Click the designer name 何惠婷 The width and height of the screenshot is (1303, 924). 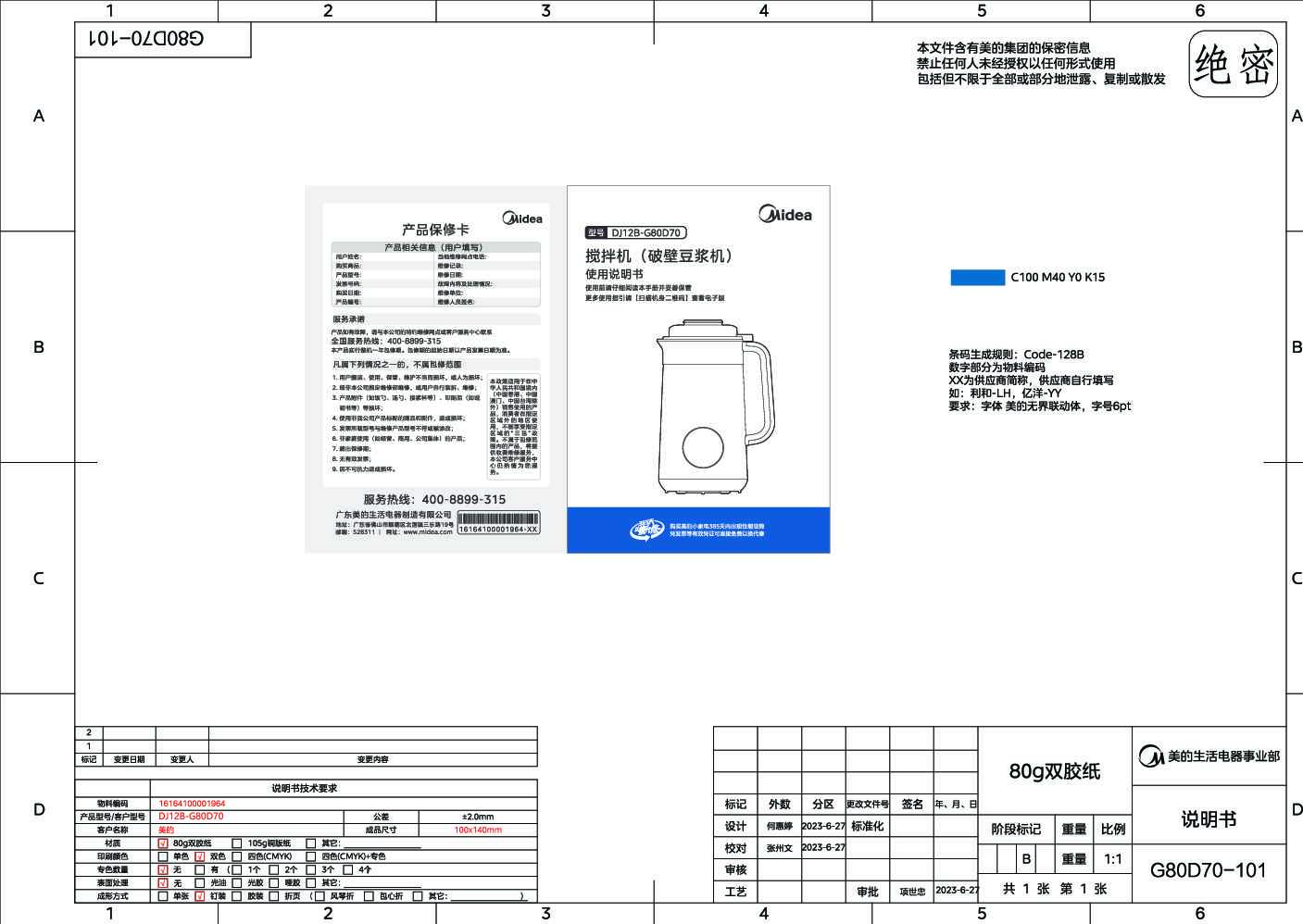(780, 826)
